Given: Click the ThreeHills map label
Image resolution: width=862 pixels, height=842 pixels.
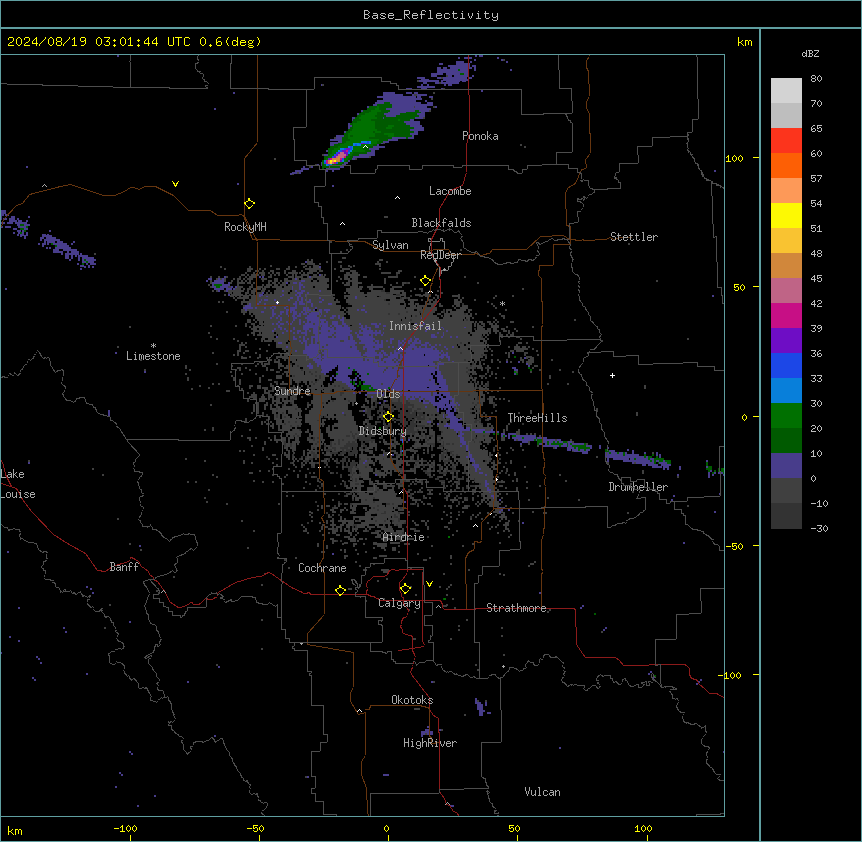Looking at the screenshot, I should (x=537, y=418).
